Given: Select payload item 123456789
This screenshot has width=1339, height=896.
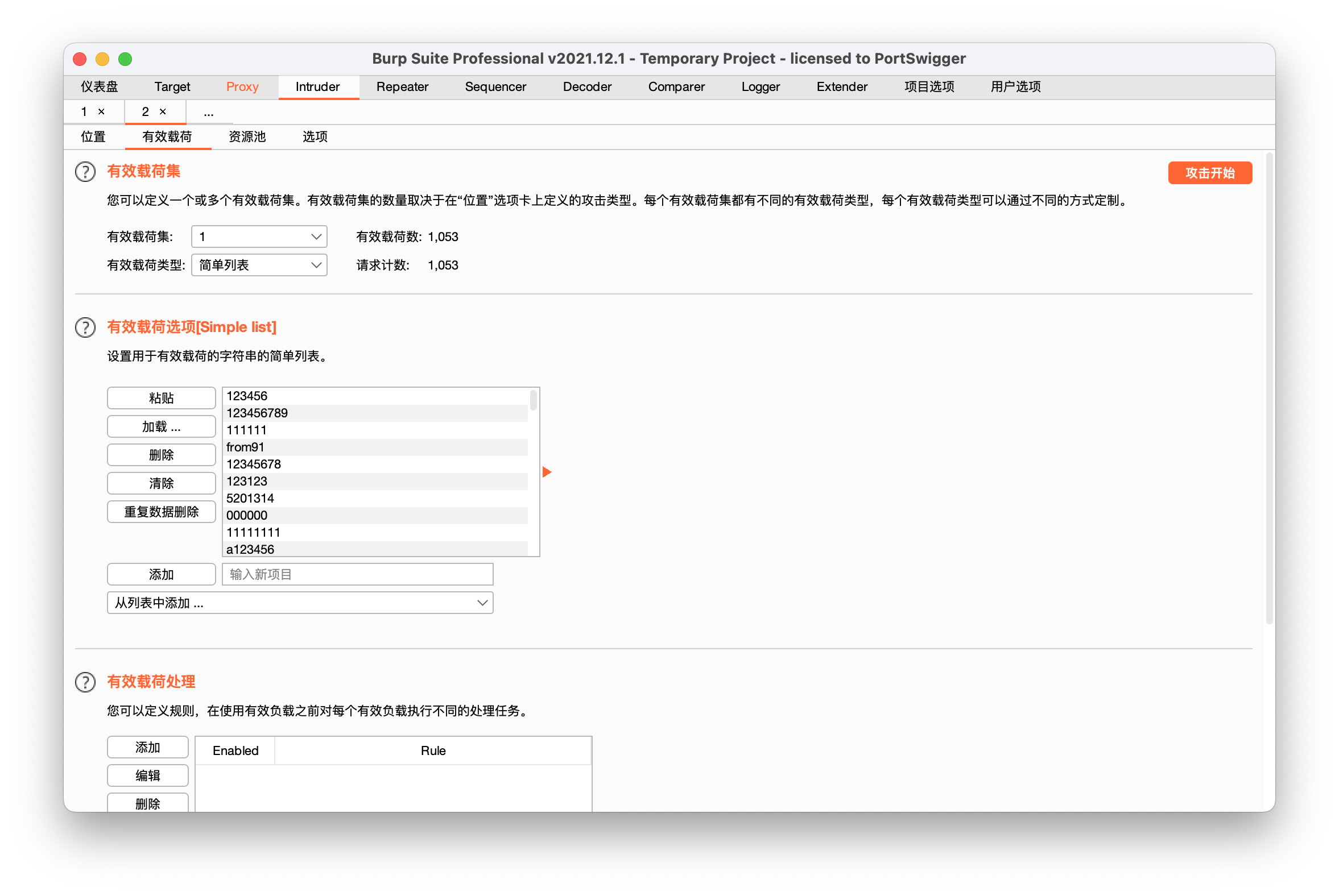Looking at the screenshot, I should pyautogui.click(x=375, y=413).
